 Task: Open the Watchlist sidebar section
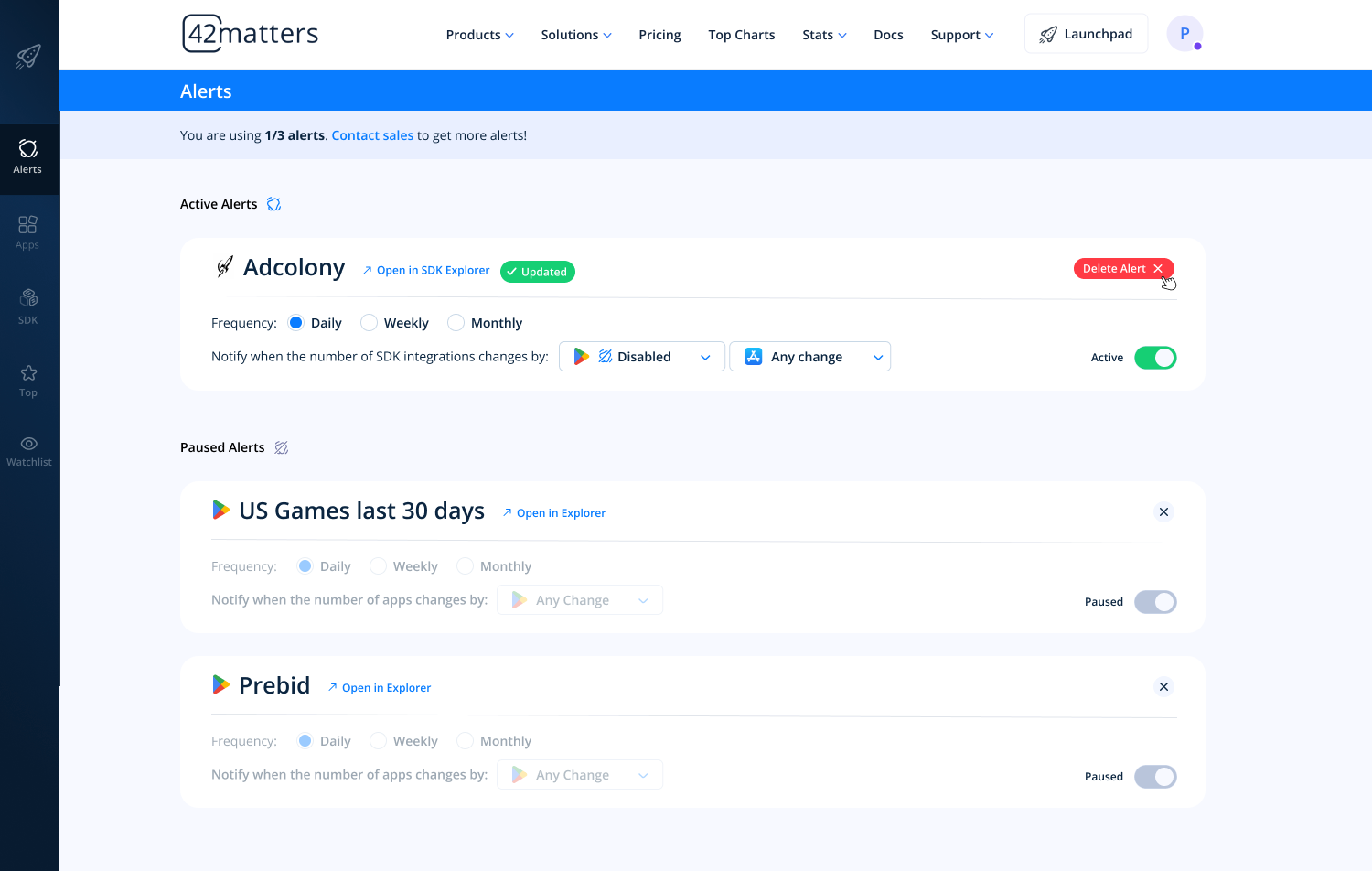pos(28,451)
